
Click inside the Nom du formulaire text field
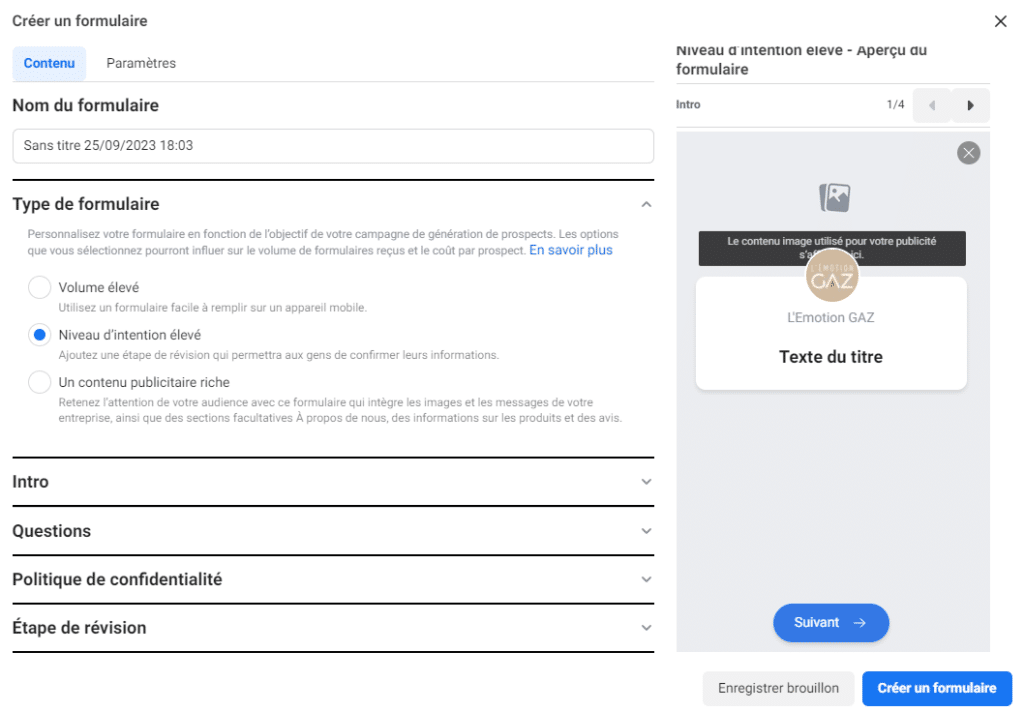(x=332, y=146)
